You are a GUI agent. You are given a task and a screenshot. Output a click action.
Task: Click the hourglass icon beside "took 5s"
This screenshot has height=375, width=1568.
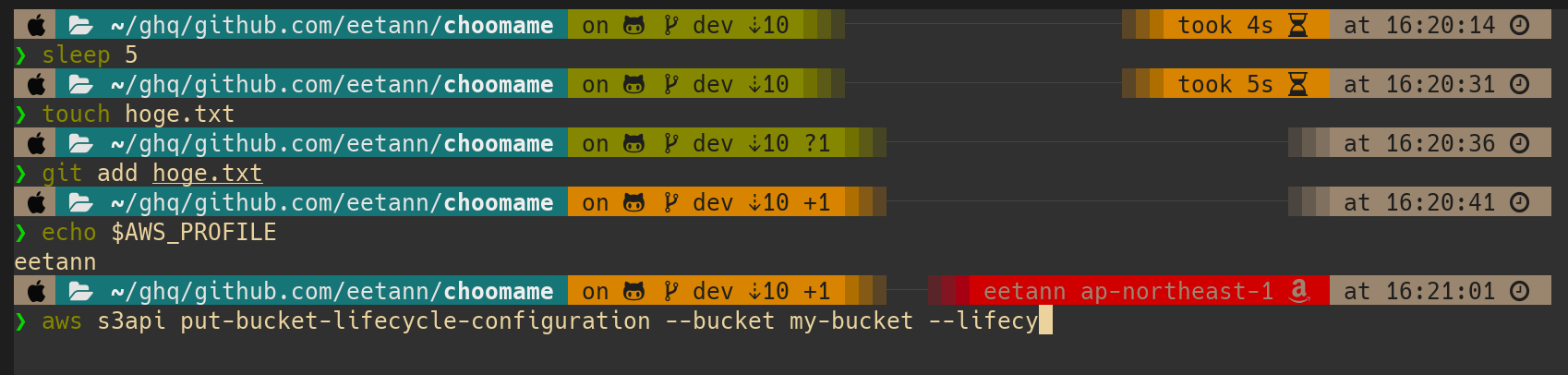(1297, 84)
